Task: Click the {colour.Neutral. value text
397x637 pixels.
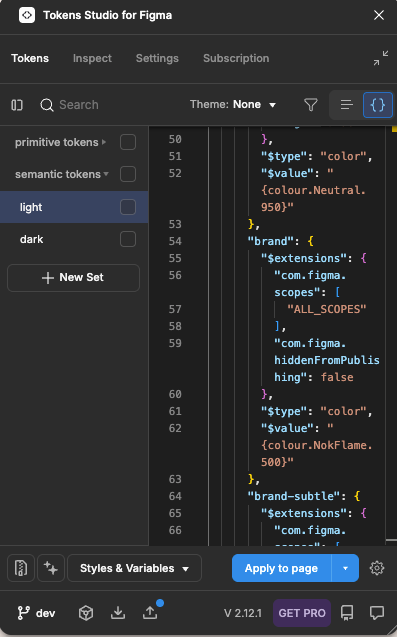Action: (313, 190)
